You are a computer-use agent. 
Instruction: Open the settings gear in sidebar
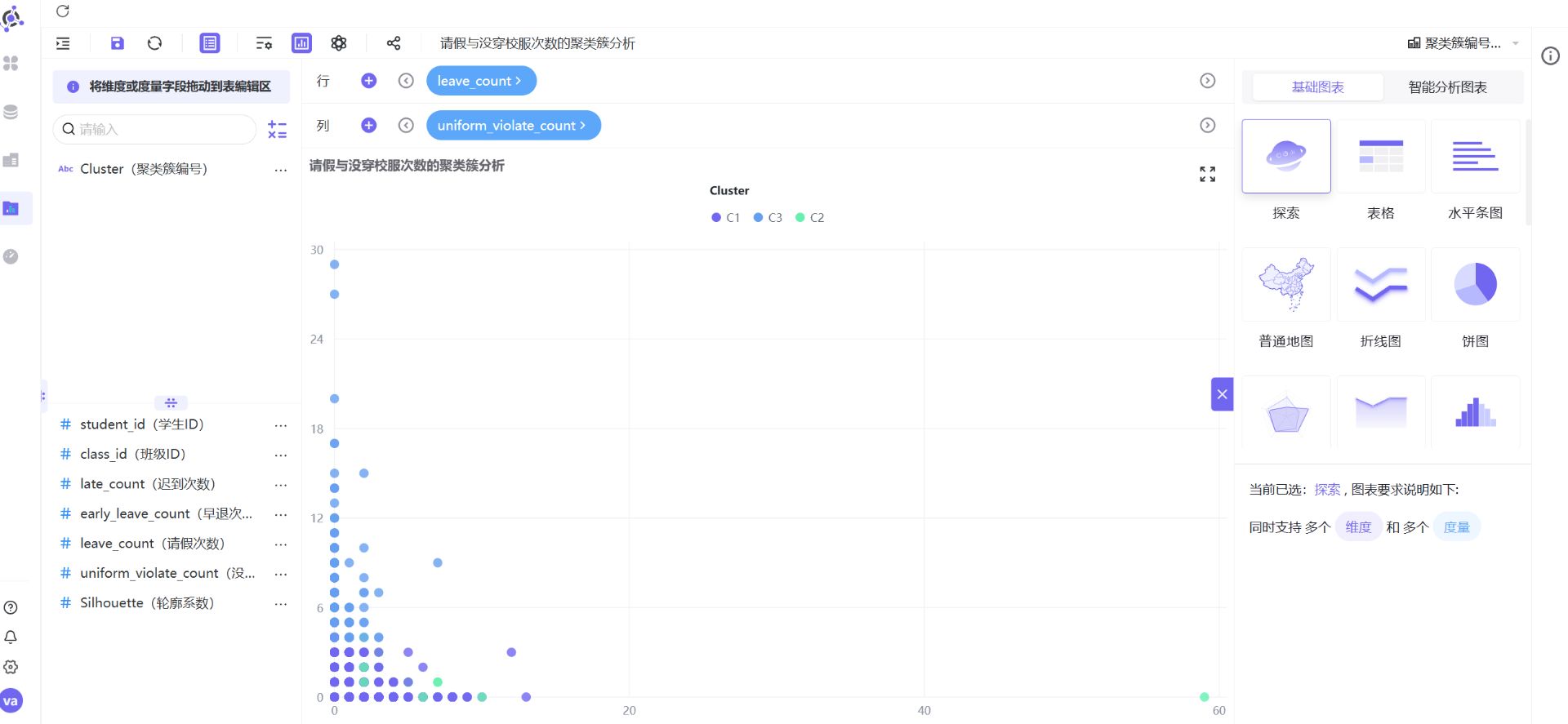pos(11,667)
